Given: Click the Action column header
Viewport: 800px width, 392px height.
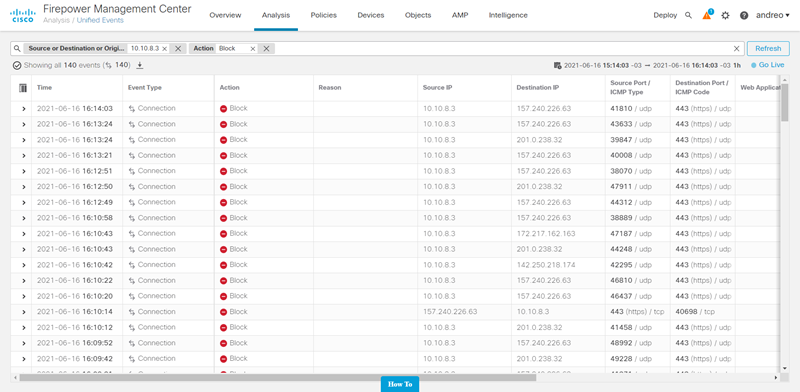Looking at the screenshot, I should click(230, 88).
